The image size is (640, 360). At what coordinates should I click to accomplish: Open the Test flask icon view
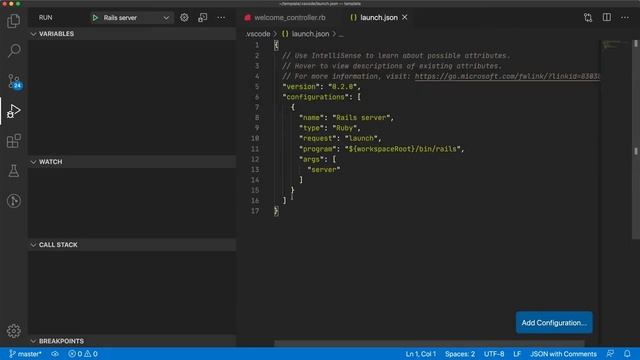tap(13, 171)
